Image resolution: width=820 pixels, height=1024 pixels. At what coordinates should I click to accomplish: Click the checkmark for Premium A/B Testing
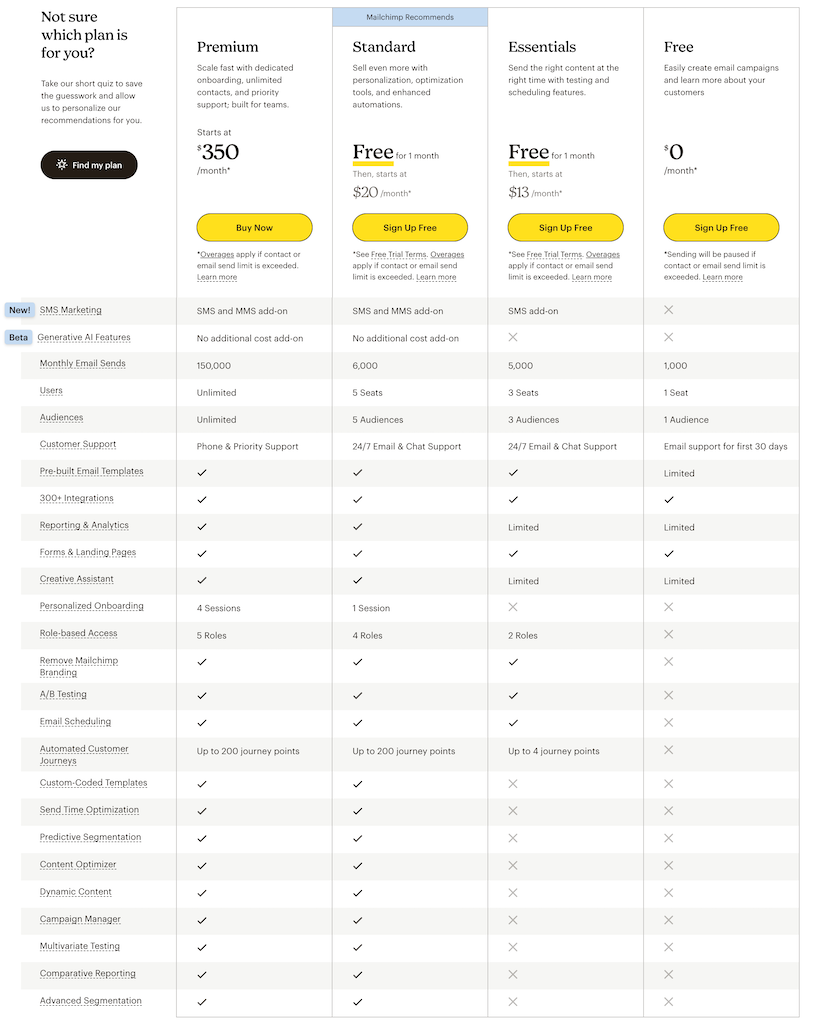point(201,694)
